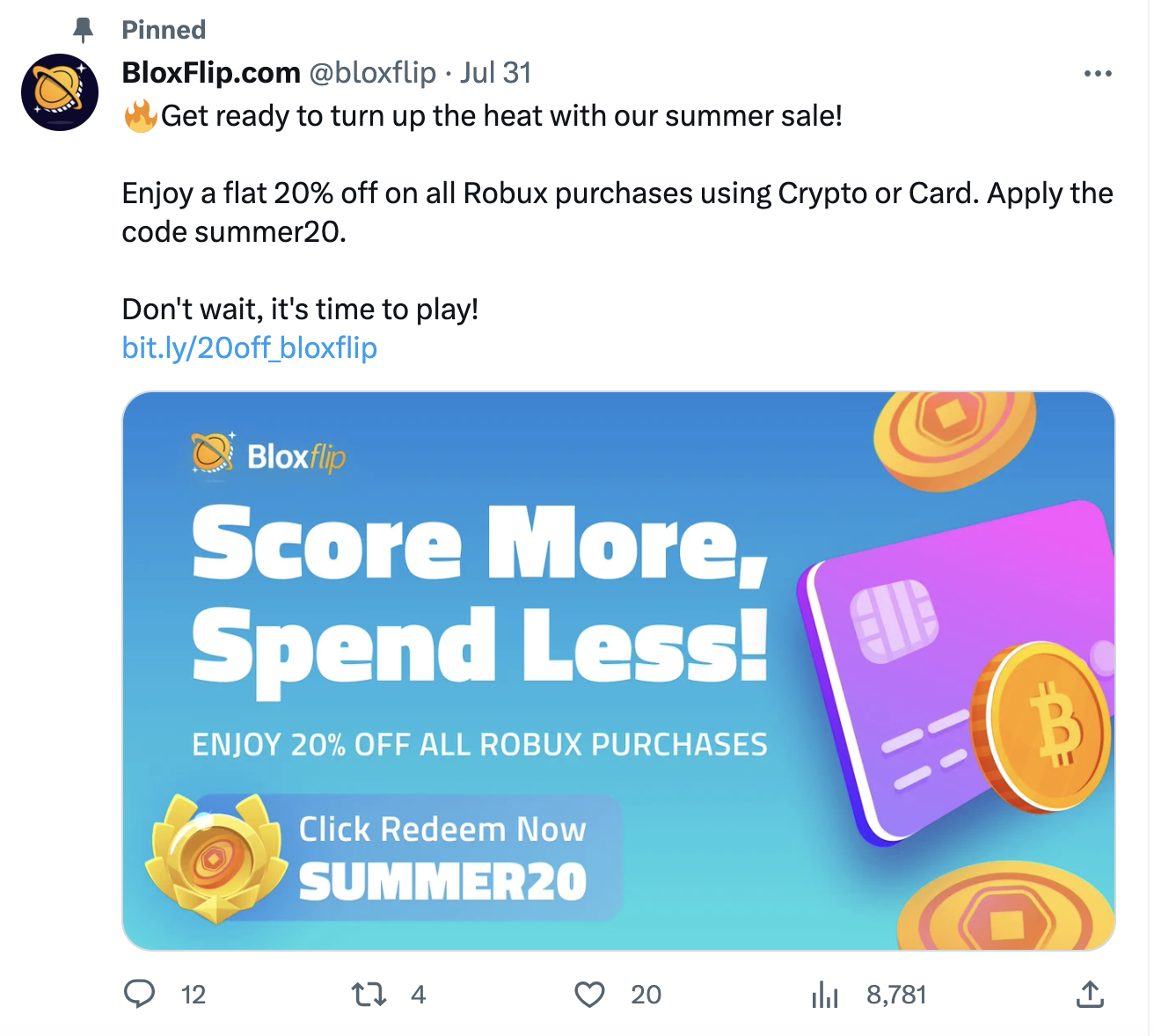
Task: Open the view analytics bar chart icon
Action: tap(824, 995)
